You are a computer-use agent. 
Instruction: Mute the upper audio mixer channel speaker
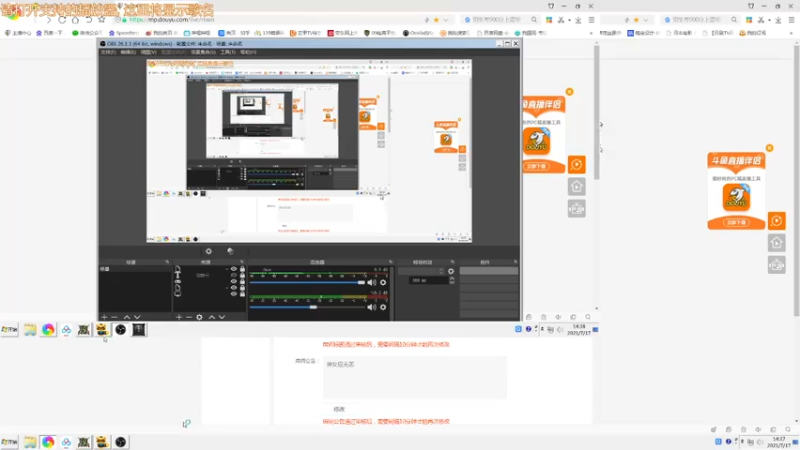[371, 282]
